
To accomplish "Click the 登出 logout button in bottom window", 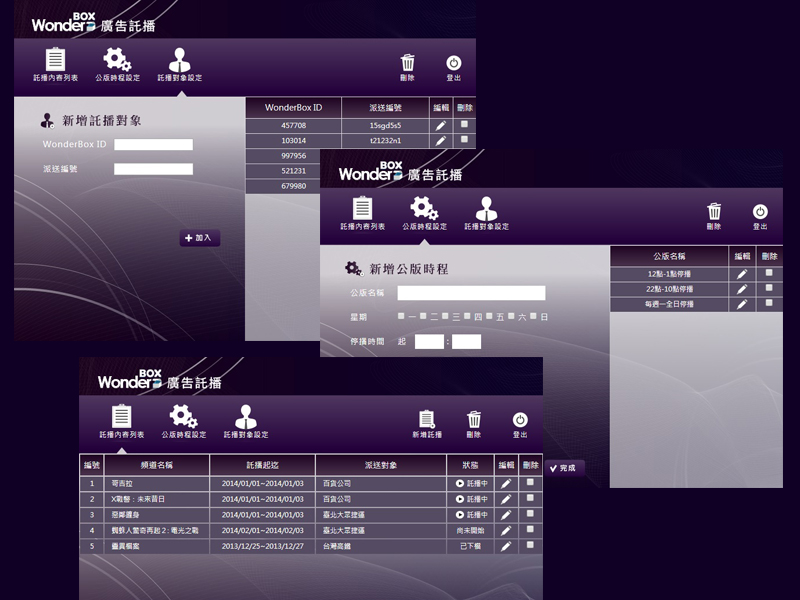I will click(520, 421).
